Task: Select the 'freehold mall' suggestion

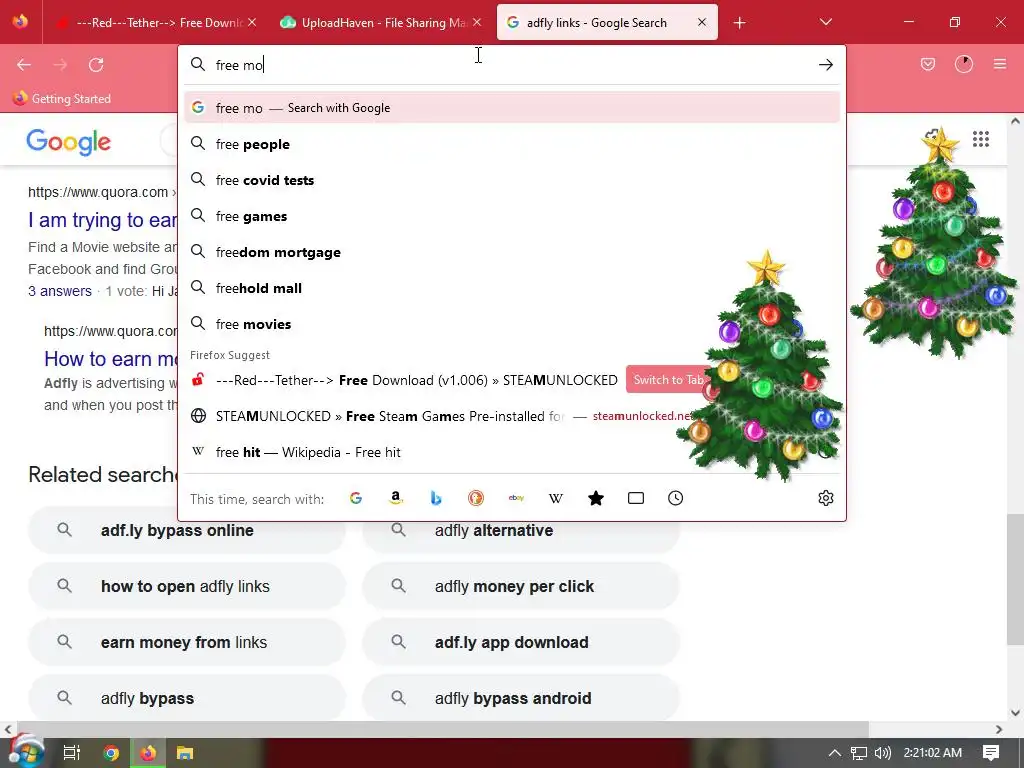Action: [512, 288]
